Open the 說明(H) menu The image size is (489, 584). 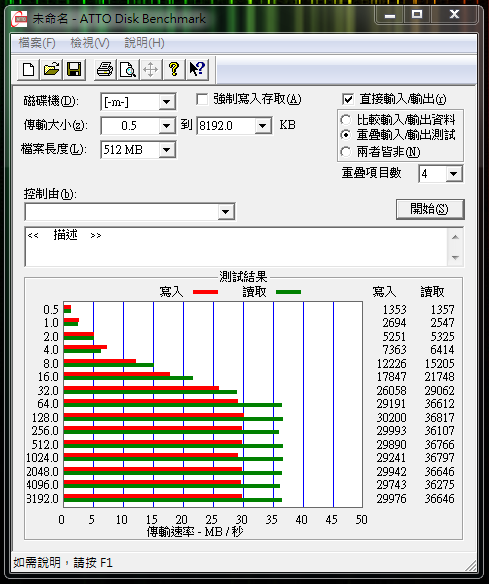[x=144, y=43]
